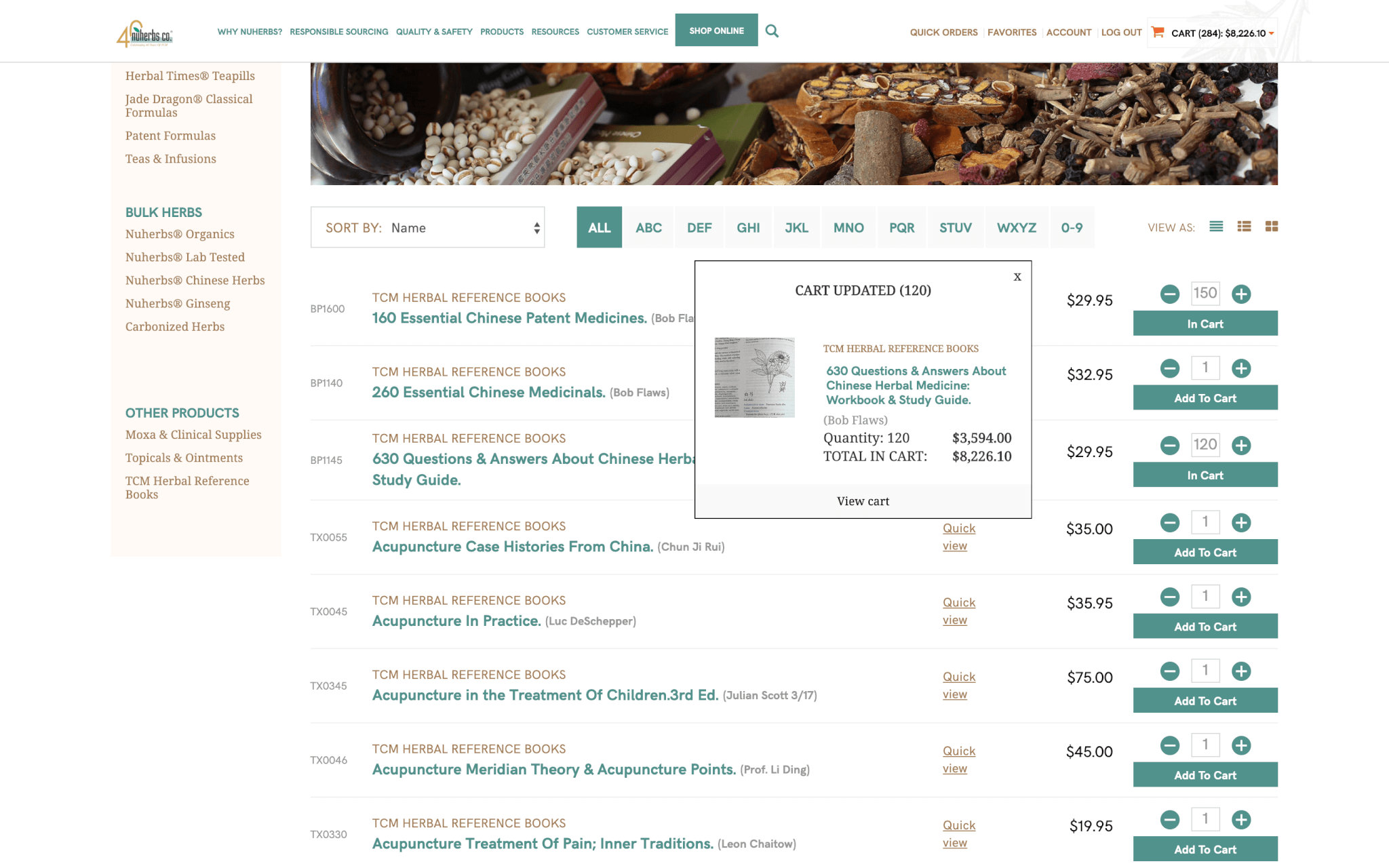Go to Quick Orders
This screenshot has height=868, width=1389.
pyautogui.click(x=943, y=33)
